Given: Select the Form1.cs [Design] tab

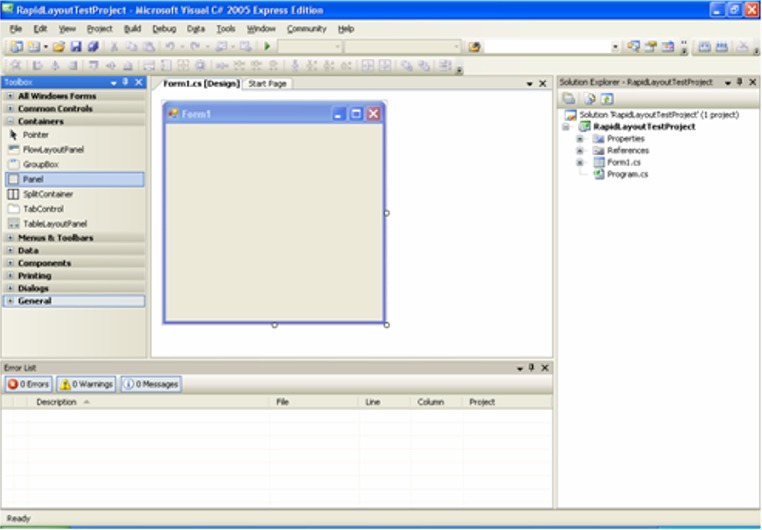Looking at the screenshot, I should tap(201, 84).
